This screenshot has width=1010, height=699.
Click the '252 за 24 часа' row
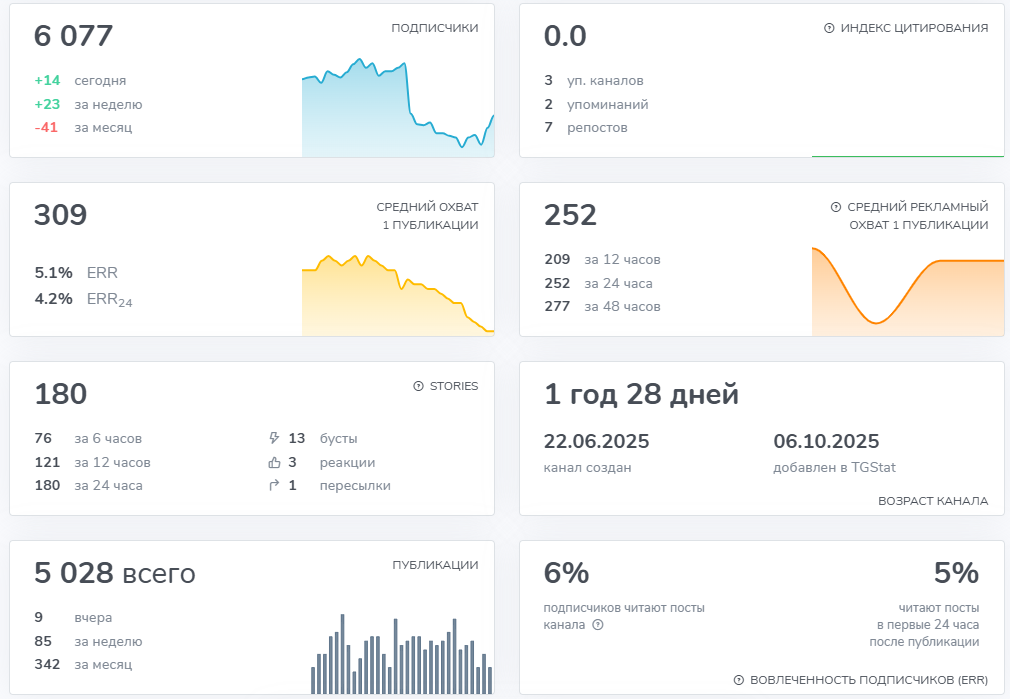click(x=598, y=283)
